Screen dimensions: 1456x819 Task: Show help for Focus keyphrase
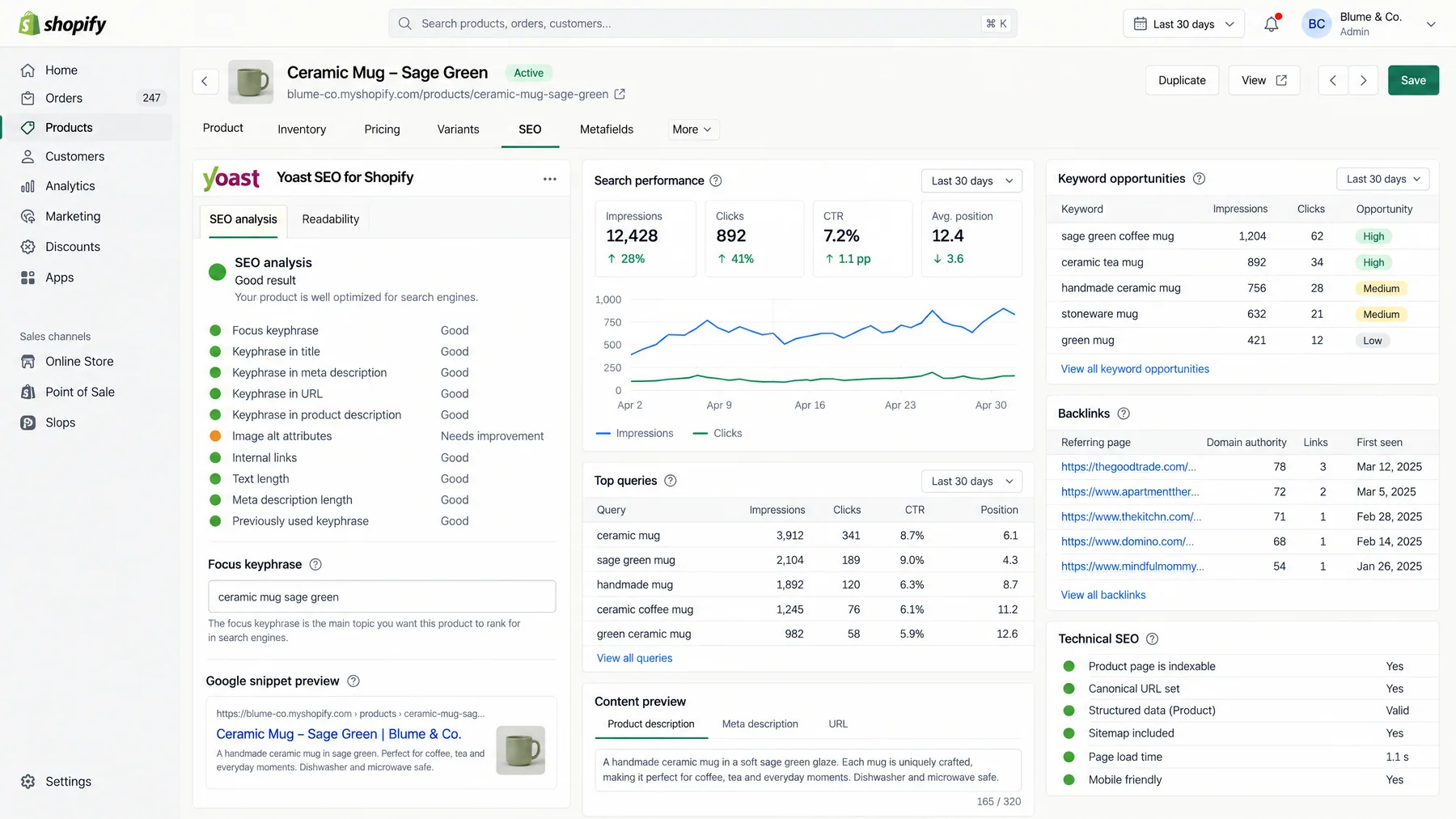pyautogui.click(x=315, y=565)
